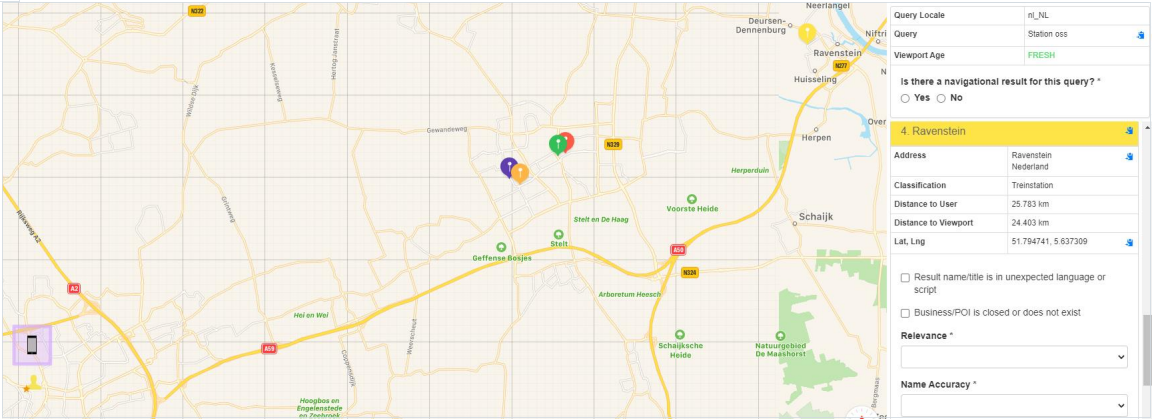The image size is (1153, 420).
Task: Click the yellow map pin near Ravenstein
Action: click(x=807, y=33)
